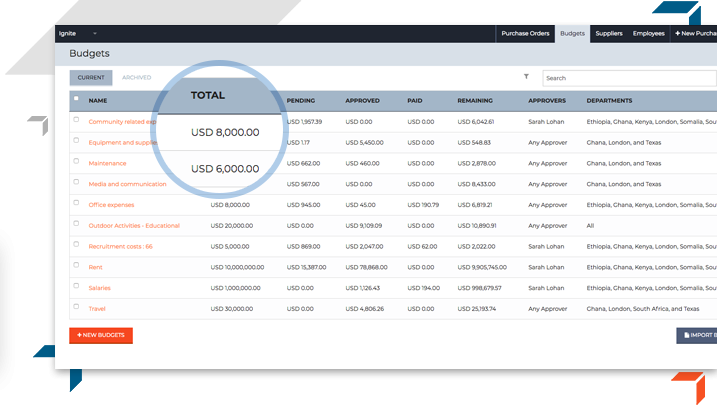The width and height of the screenshot is (717, 405).
Task: Click the DEPARTMENTS column header
Action: (610, 101)
